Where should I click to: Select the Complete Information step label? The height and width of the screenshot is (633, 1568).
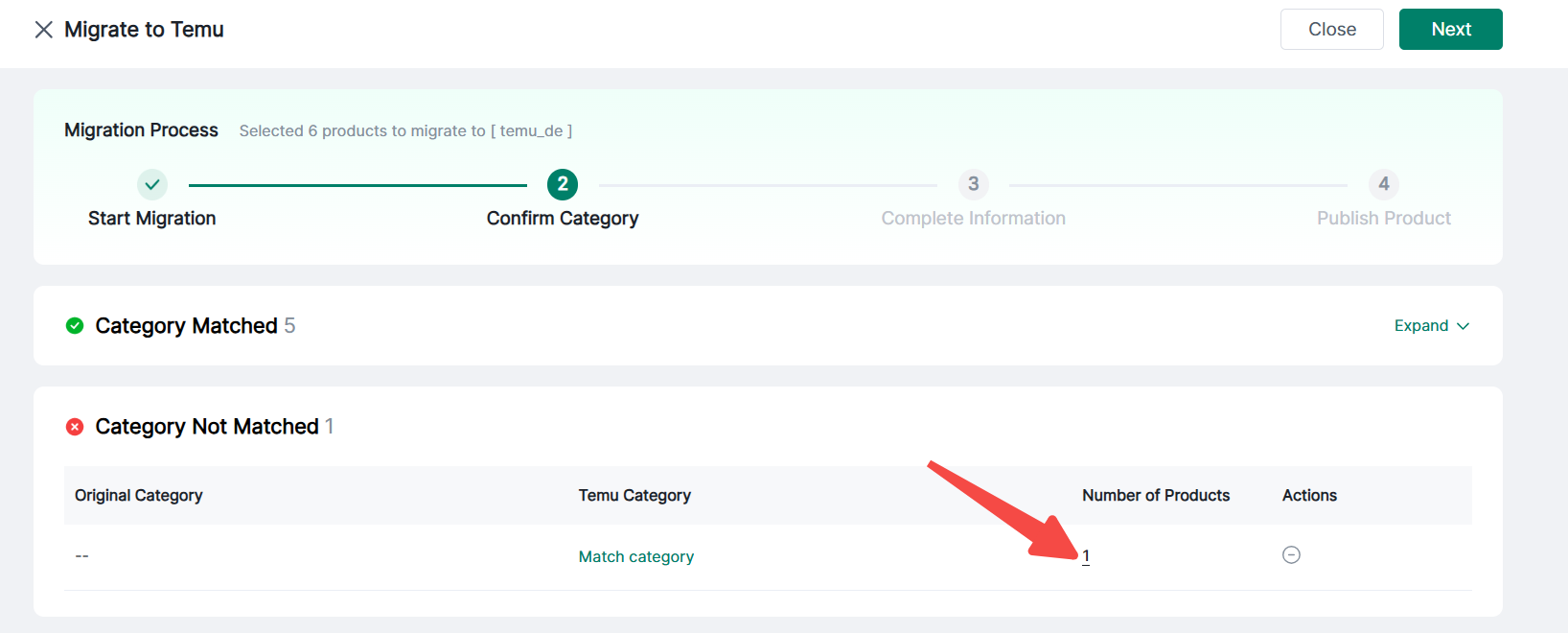[973, 219]
